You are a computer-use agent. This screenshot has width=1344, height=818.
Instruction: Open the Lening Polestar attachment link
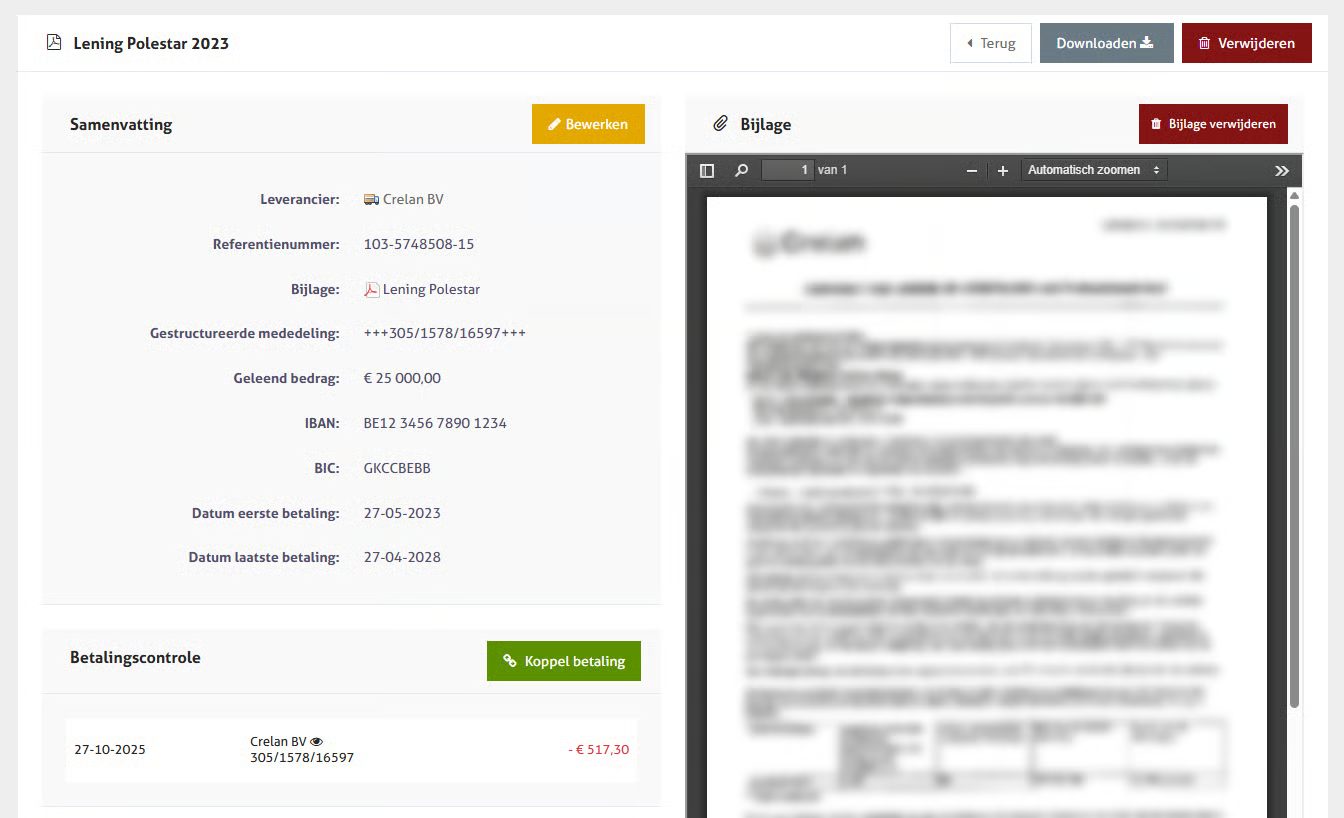pyautogui.click(x=431, y=290)
